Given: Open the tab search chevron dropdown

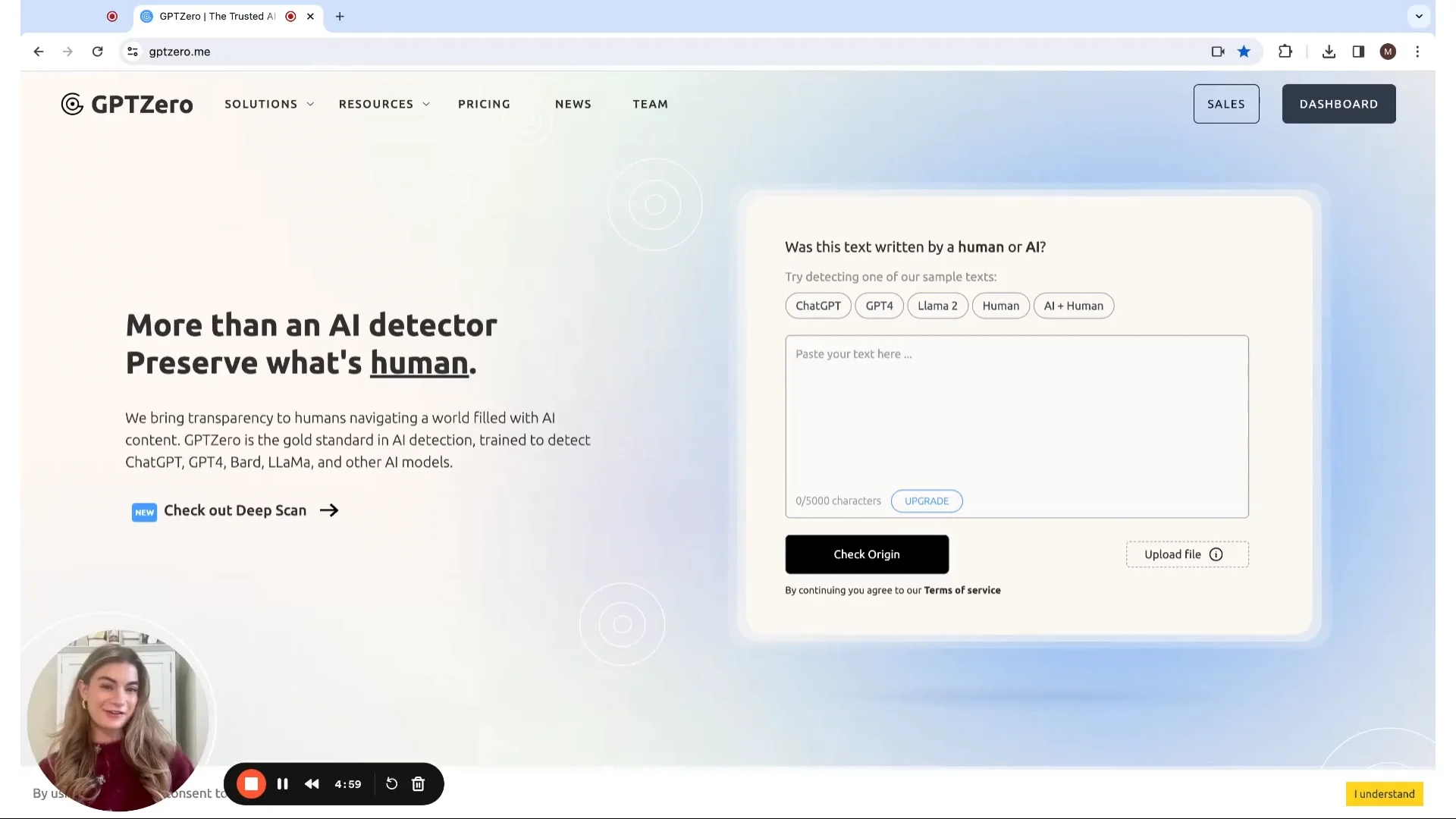Looking at the screenshot, I should [x=1419, y=16].
